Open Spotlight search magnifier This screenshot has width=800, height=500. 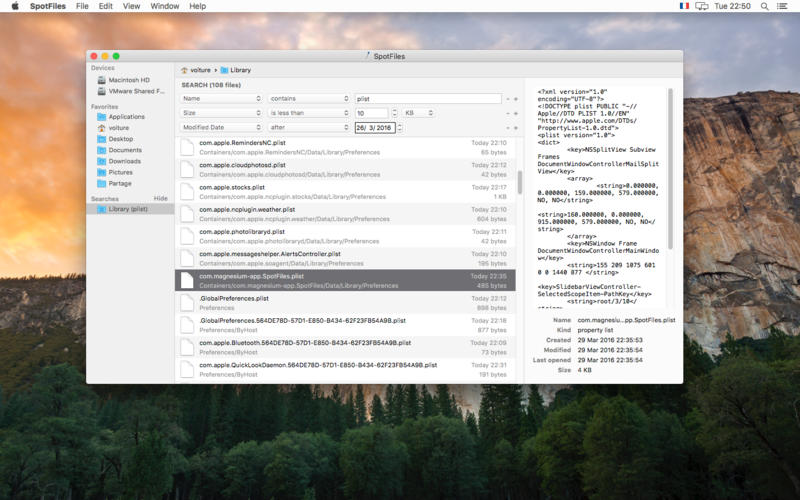coord(764,6)
